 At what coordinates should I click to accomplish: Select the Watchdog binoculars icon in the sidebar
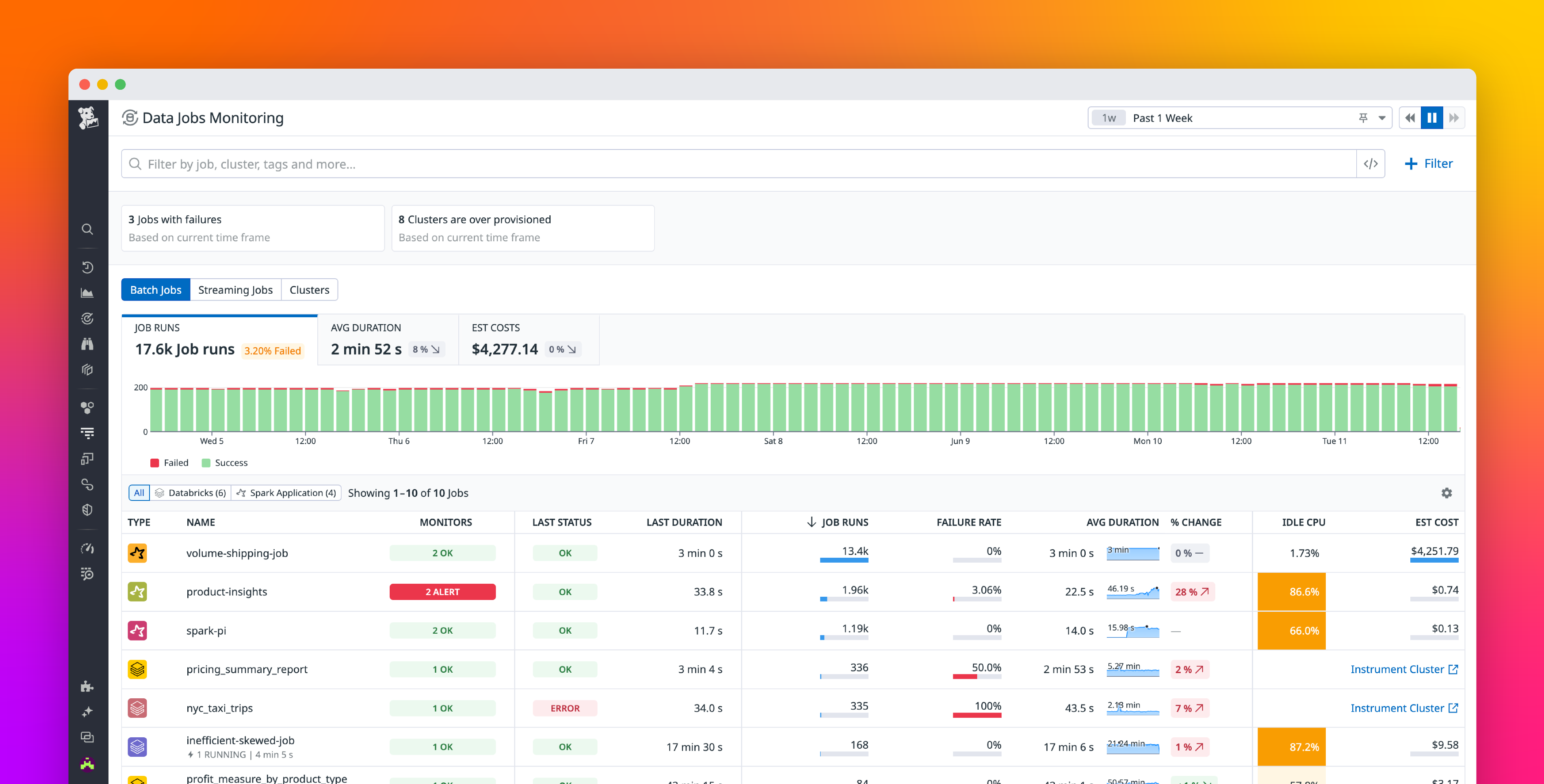pyautogui.click(x=87, y=344)
